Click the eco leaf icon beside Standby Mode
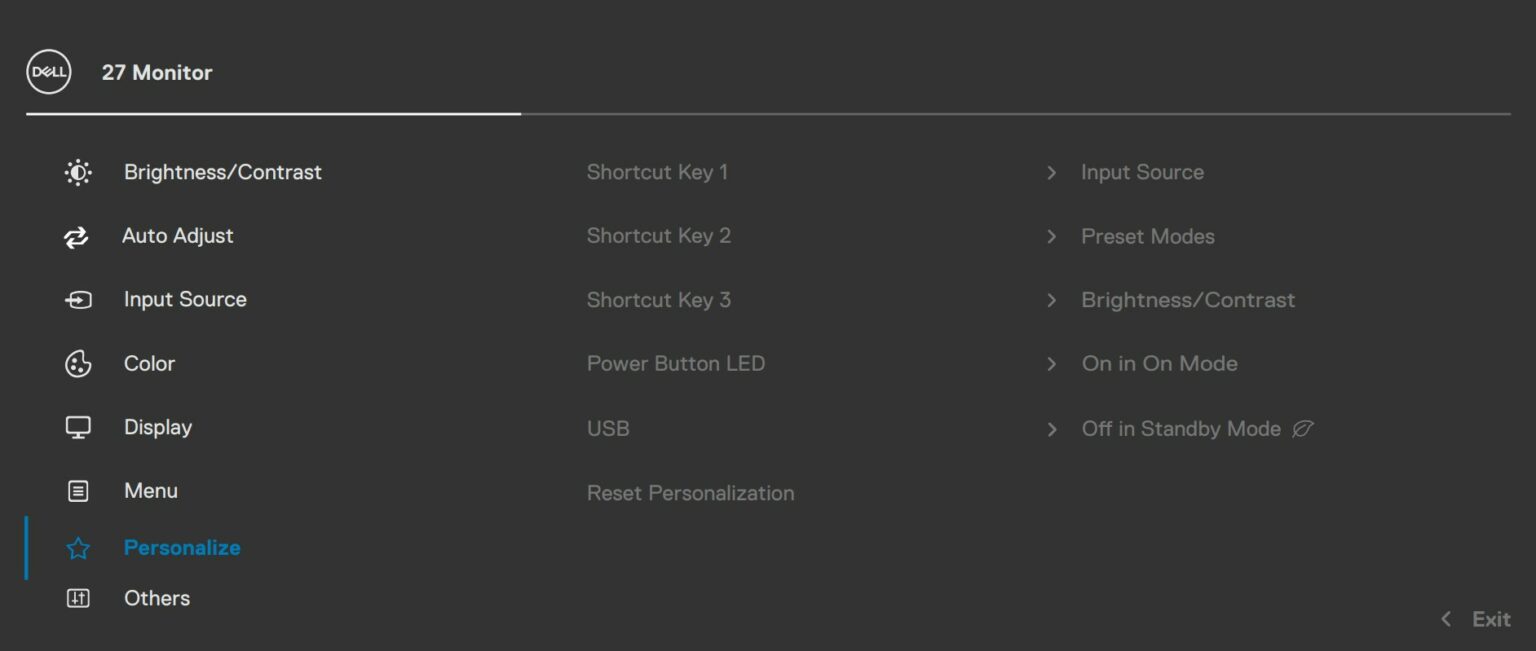The image size is (1536, 651). [x=1302, y=429]
